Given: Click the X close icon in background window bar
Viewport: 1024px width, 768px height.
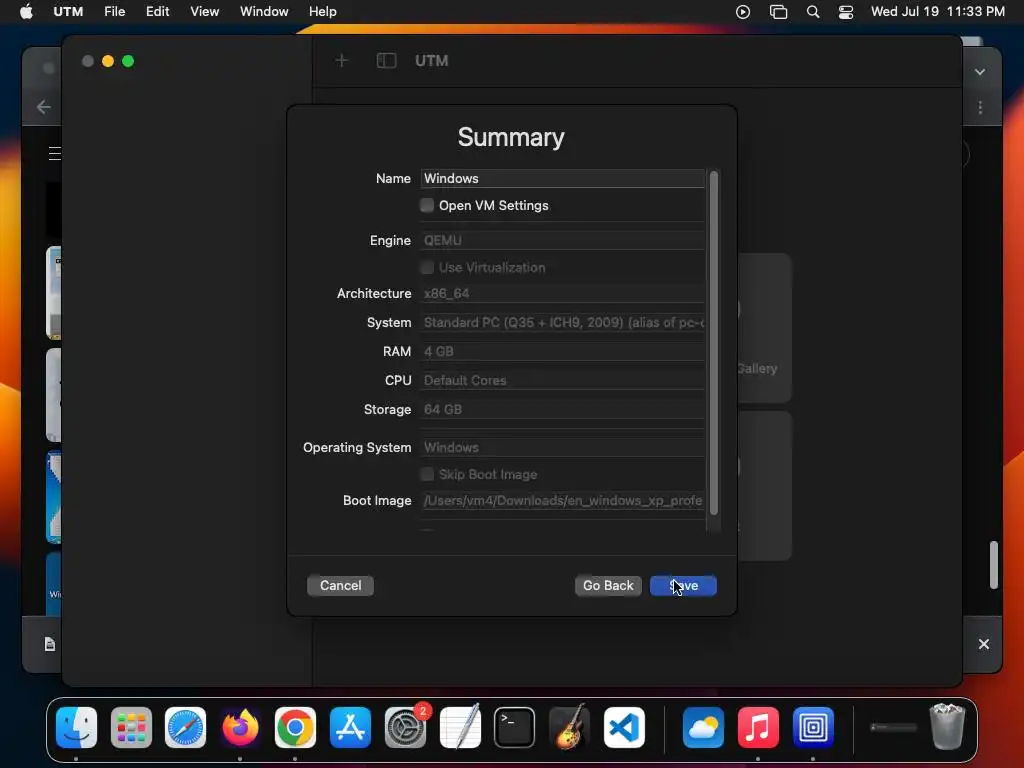Looking at the screenshot, I should [984, 644].
